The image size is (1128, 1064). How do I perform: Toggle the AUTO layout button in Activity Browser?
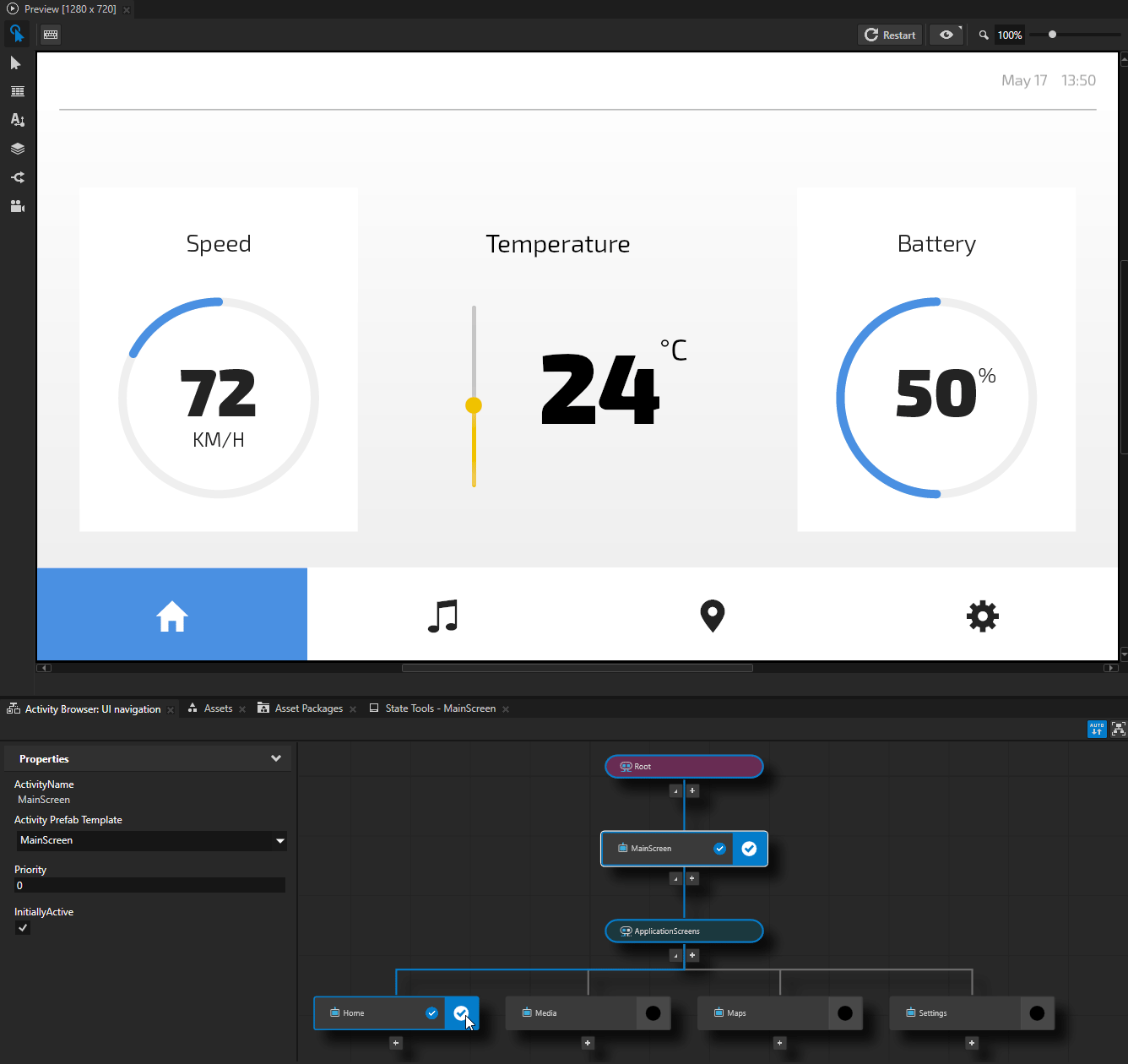click(x=1096, y=729)
